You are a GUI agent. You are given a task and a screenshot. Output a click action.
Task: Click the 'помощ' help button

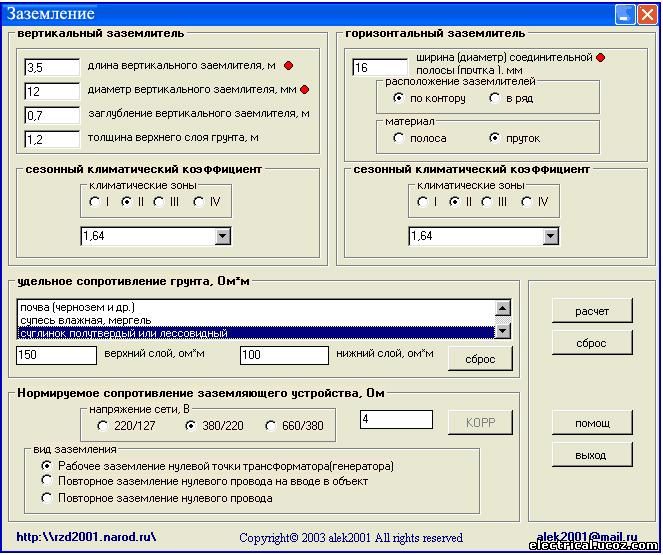[x=592, y=423]
